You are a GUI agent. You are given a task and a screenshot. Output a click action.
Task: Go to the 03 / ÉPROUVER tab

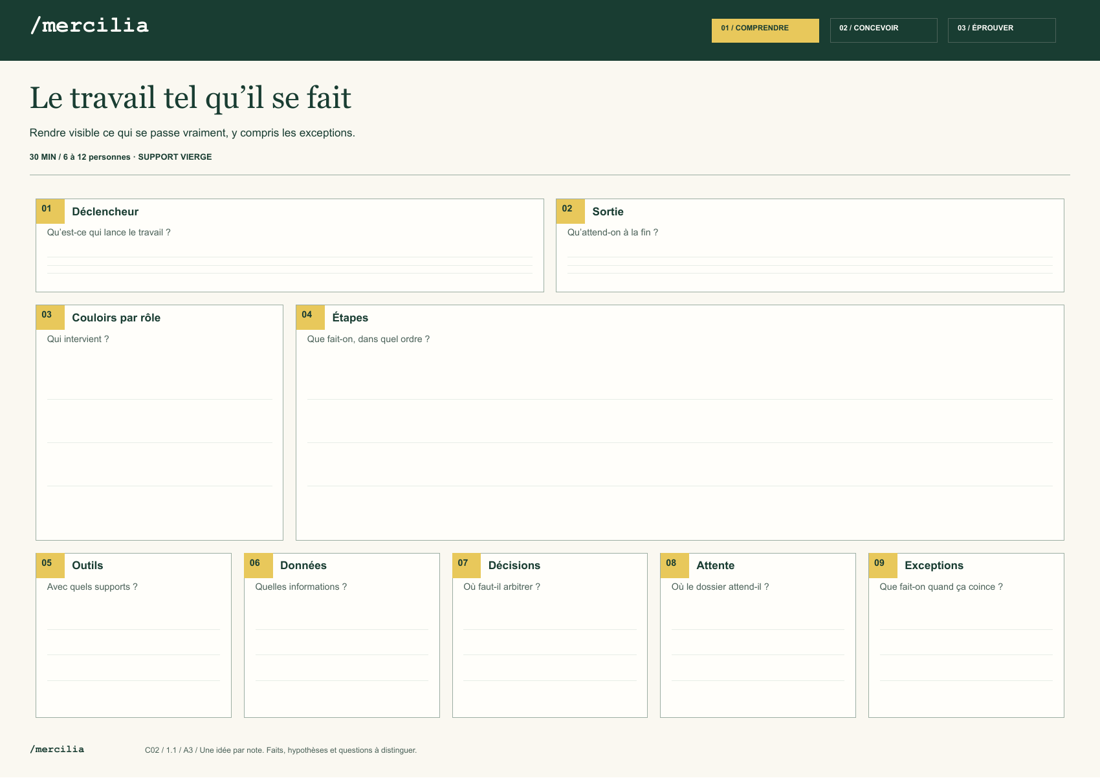[x=1001, y=30]
